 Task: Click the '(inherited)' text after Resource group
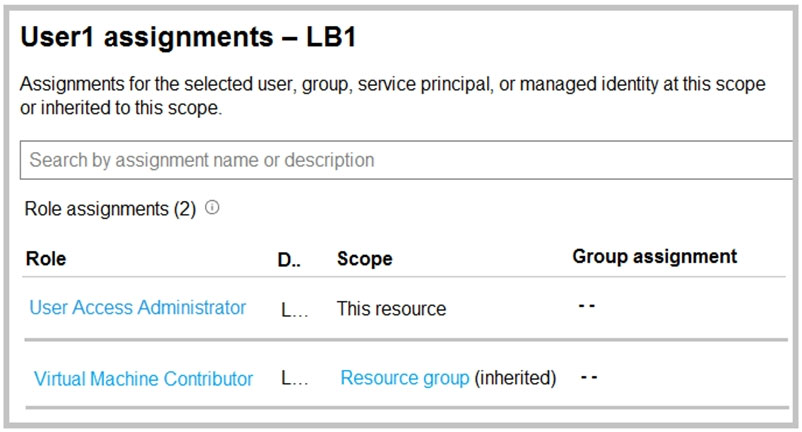(x=515, y=378)
